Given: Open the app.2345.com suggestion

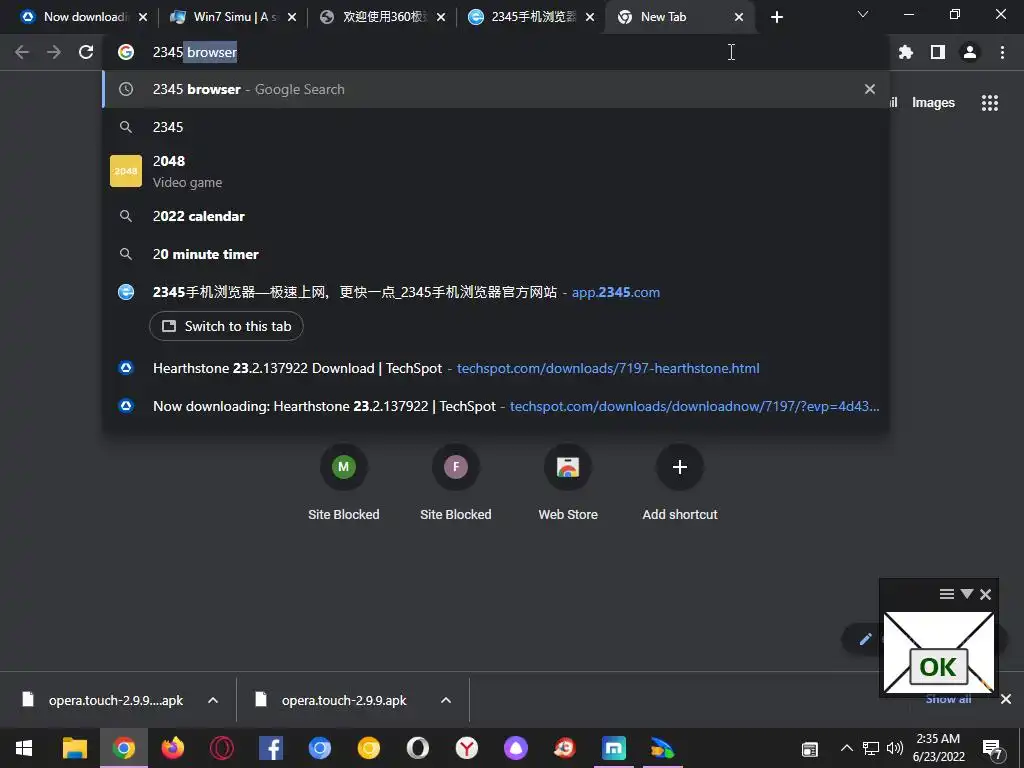Looking at the screenshot, I should coord(495,292).
